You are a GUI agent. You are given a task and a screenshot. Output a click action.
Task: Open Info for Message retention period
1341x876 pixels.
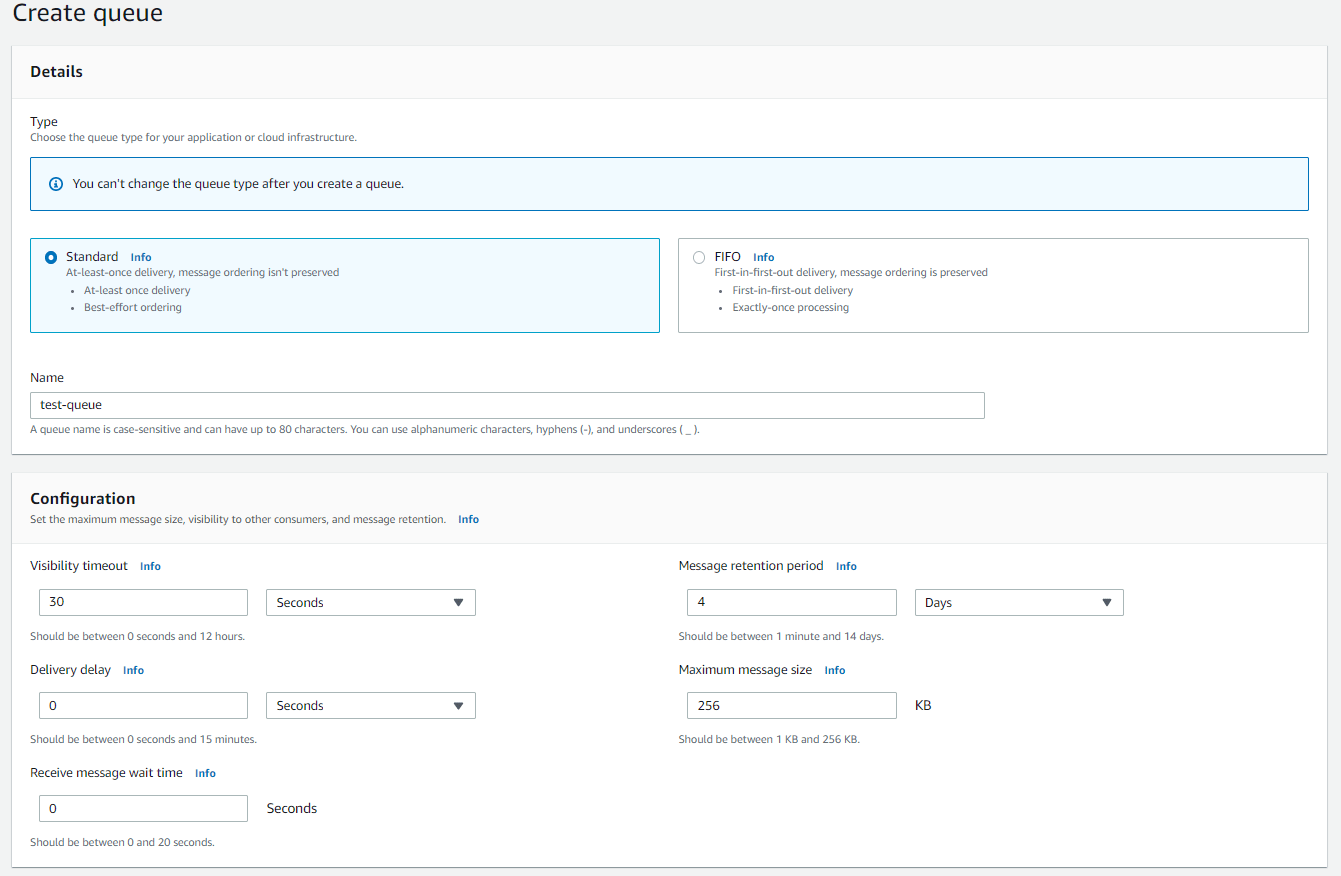(x=846, y=566)
